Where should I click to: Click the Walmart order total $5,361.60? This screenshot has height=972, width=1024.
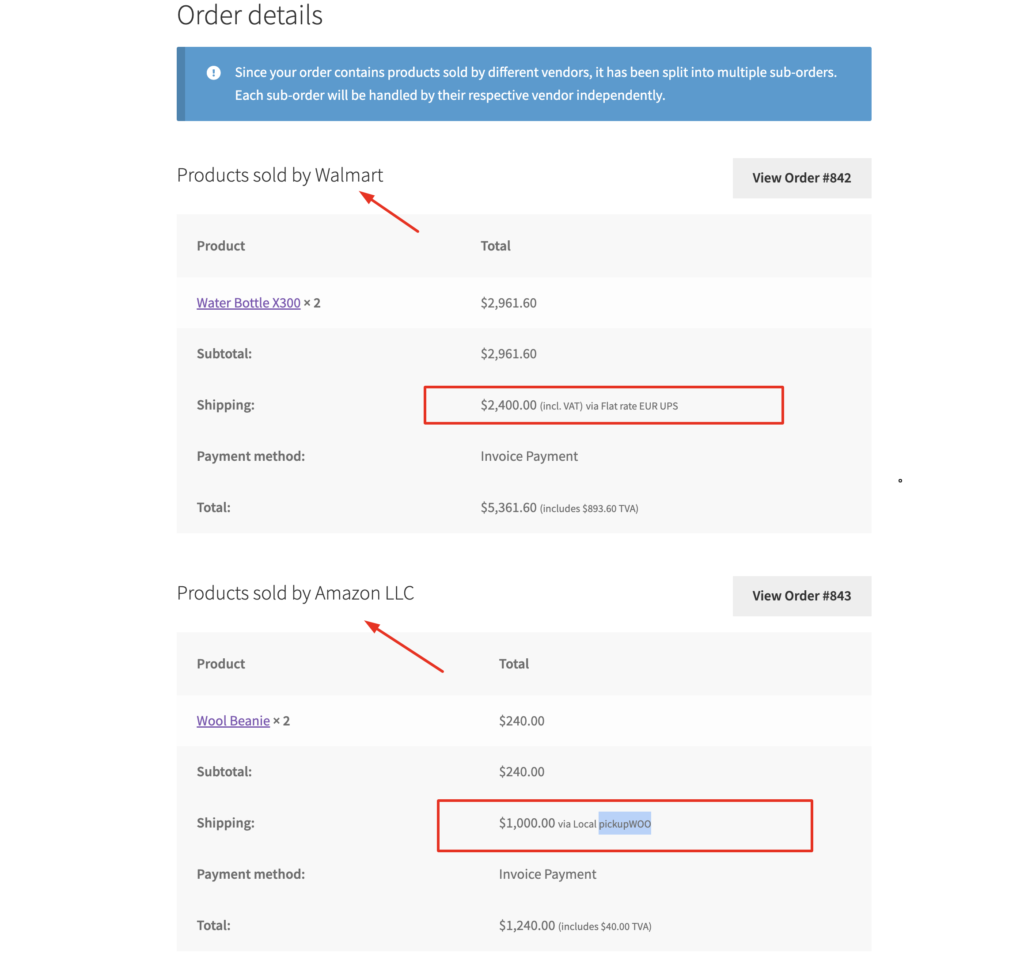(508, 508)
